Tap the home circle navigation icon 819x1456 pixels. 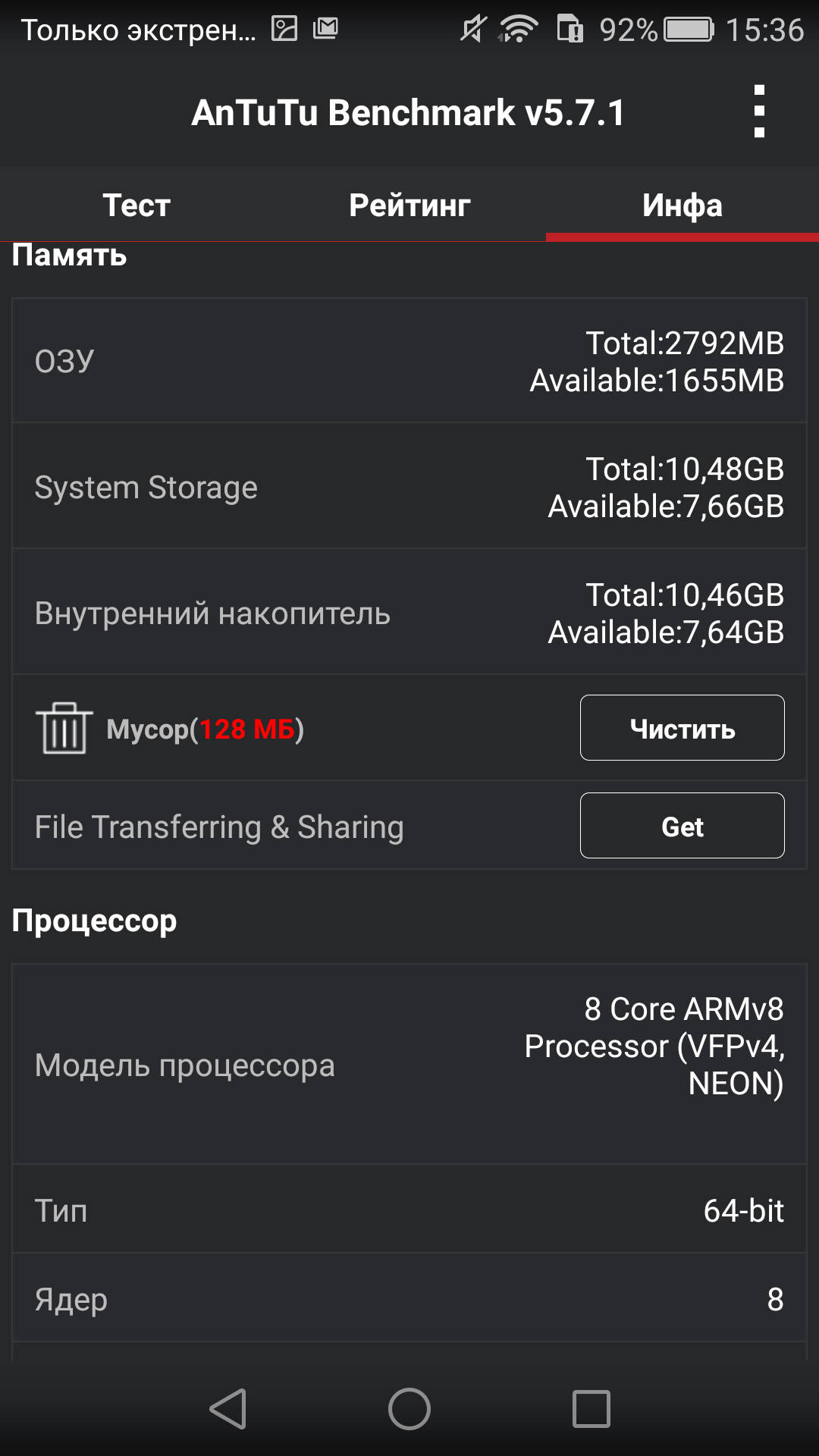[409, 1409]
